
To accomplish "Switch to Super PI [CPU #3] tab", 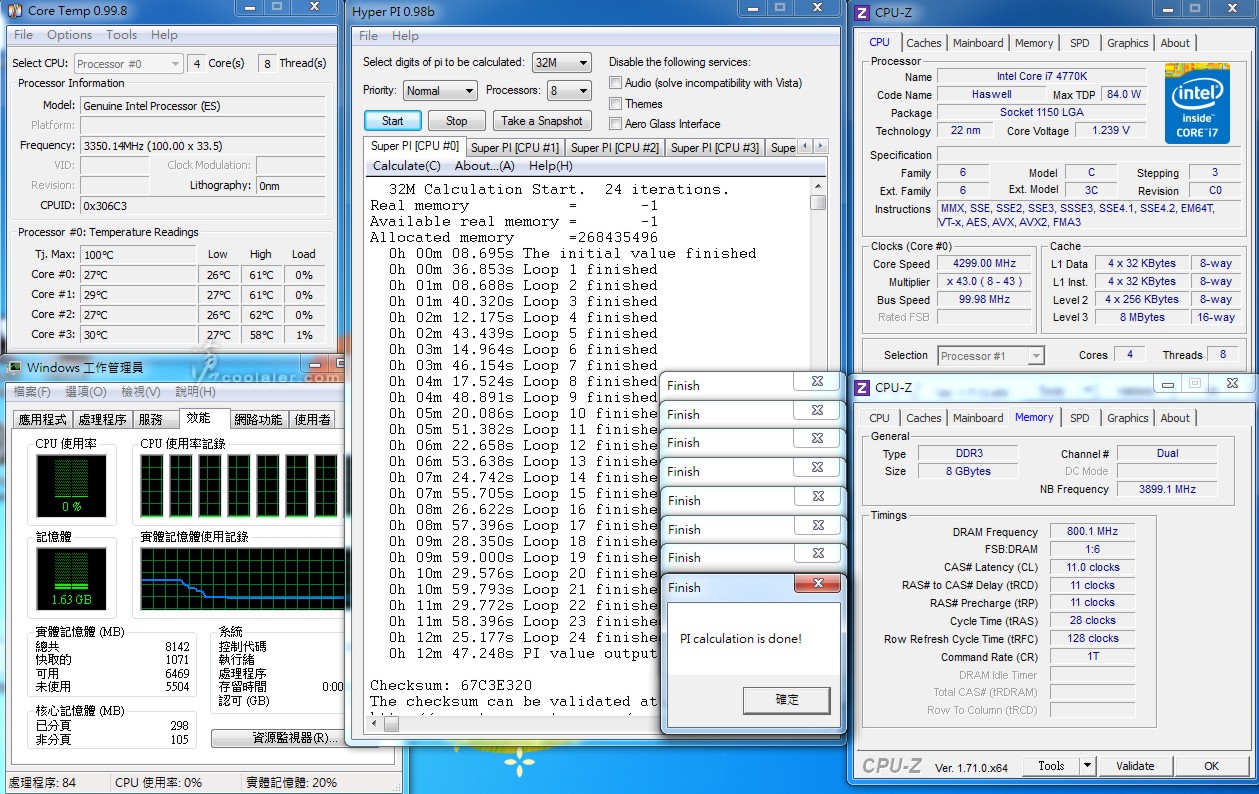I will click(x=714, y=147).
